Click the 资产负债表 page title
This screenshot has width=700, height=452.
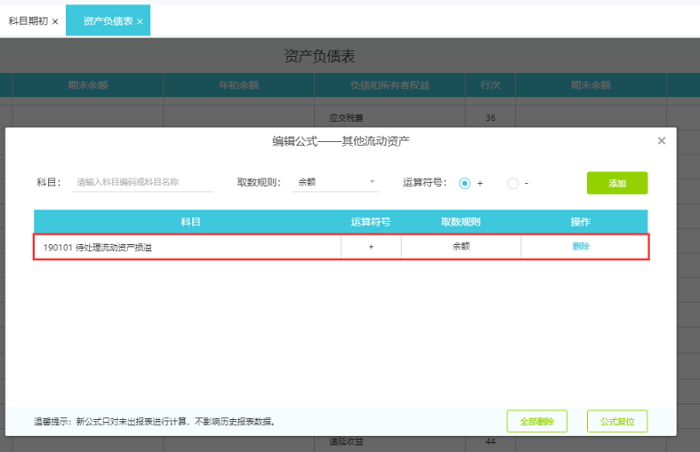coord(320,56)
